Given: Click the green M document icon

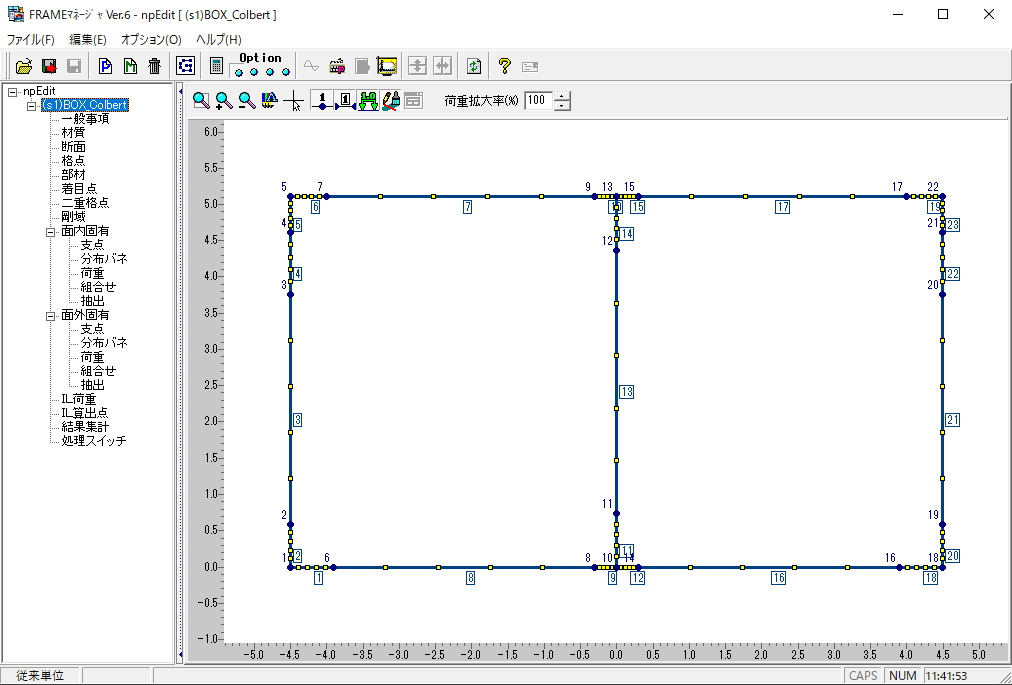Looking at the screenshot, I should point(130,66).
